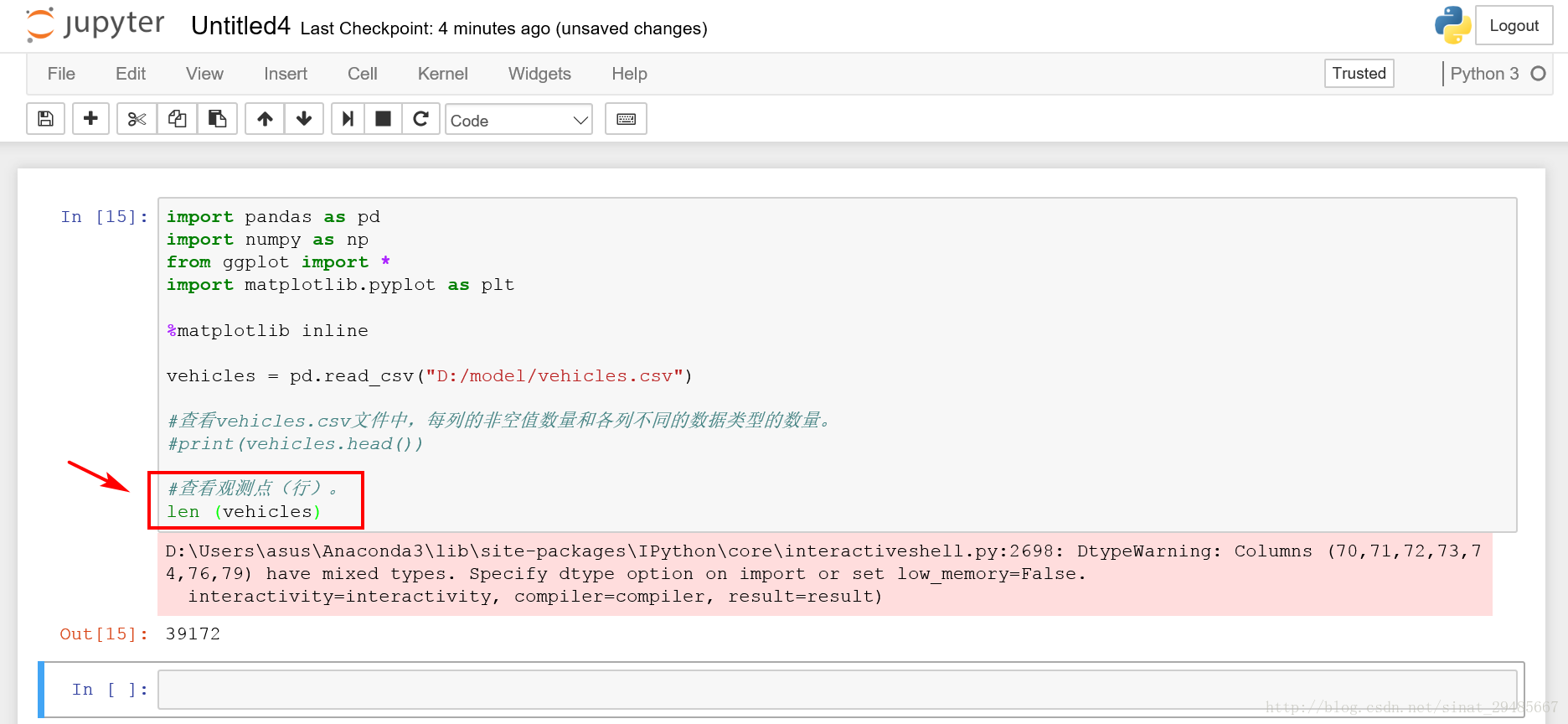The height and width of the screenshot is (724, 1568).
Task: Open the Edit menu
Action: (x=131, y=74)
